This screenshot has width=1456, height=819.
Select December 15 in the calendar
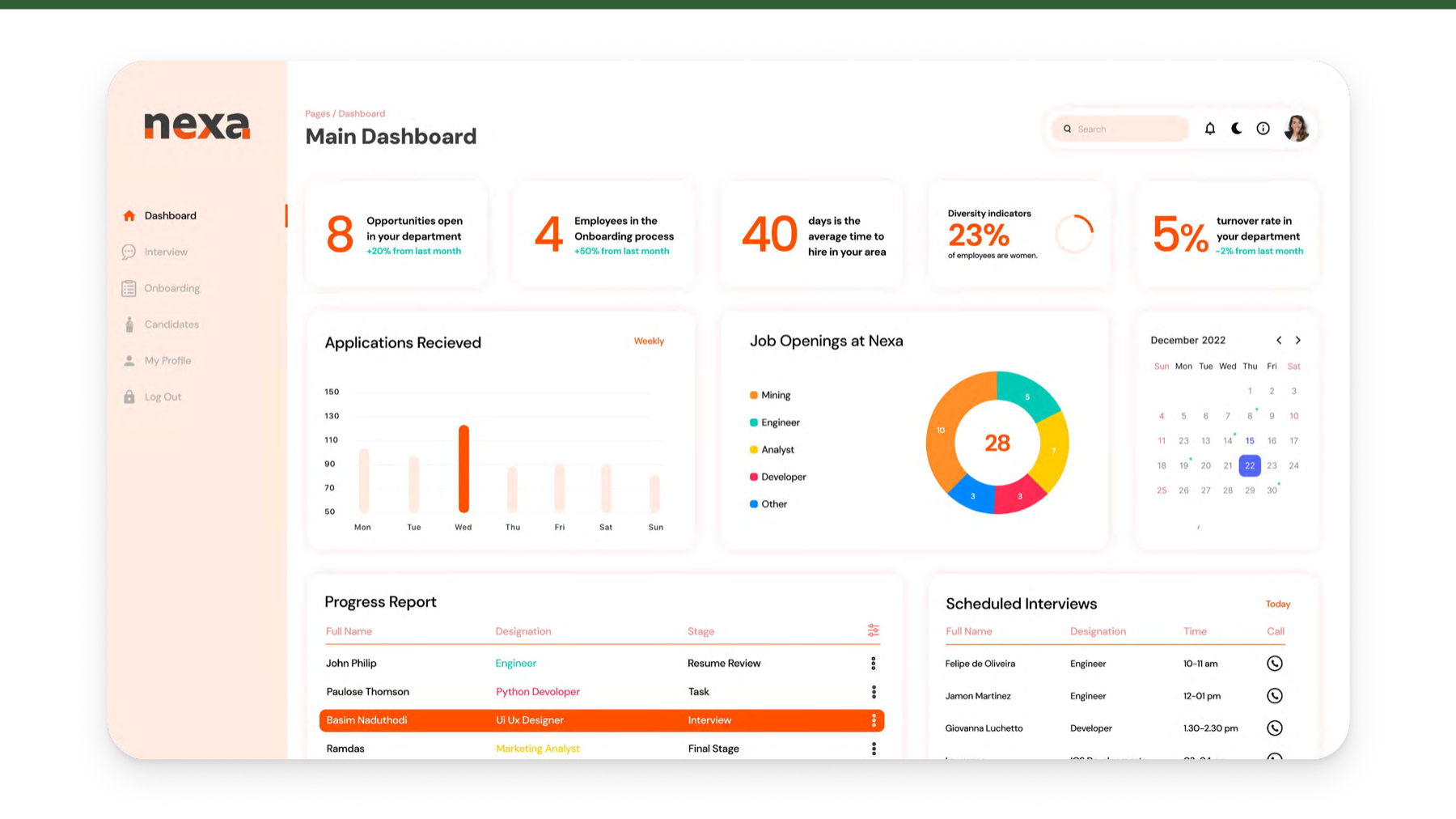[x=1250, y=441]
